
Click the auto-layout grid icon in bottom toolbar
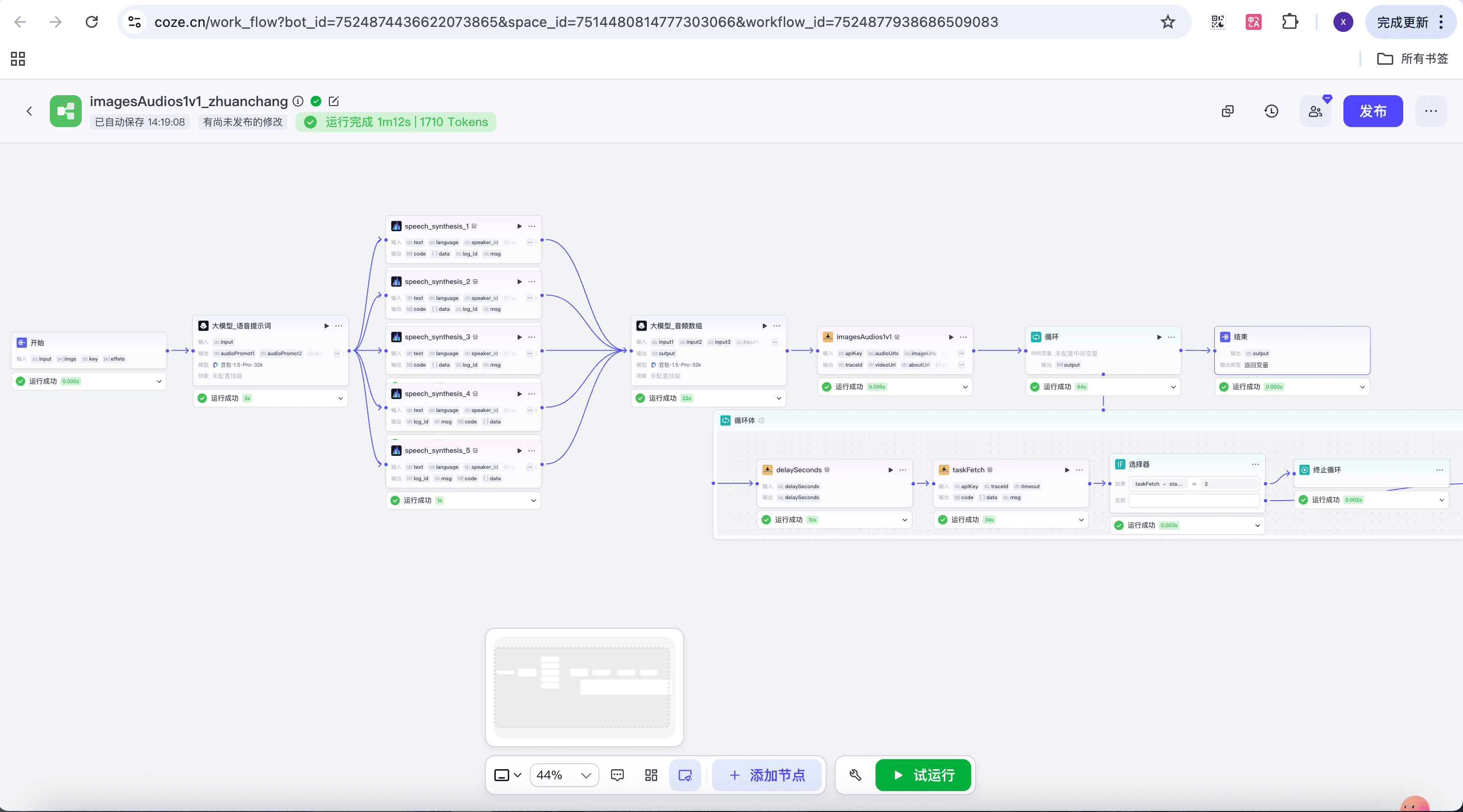651,775
